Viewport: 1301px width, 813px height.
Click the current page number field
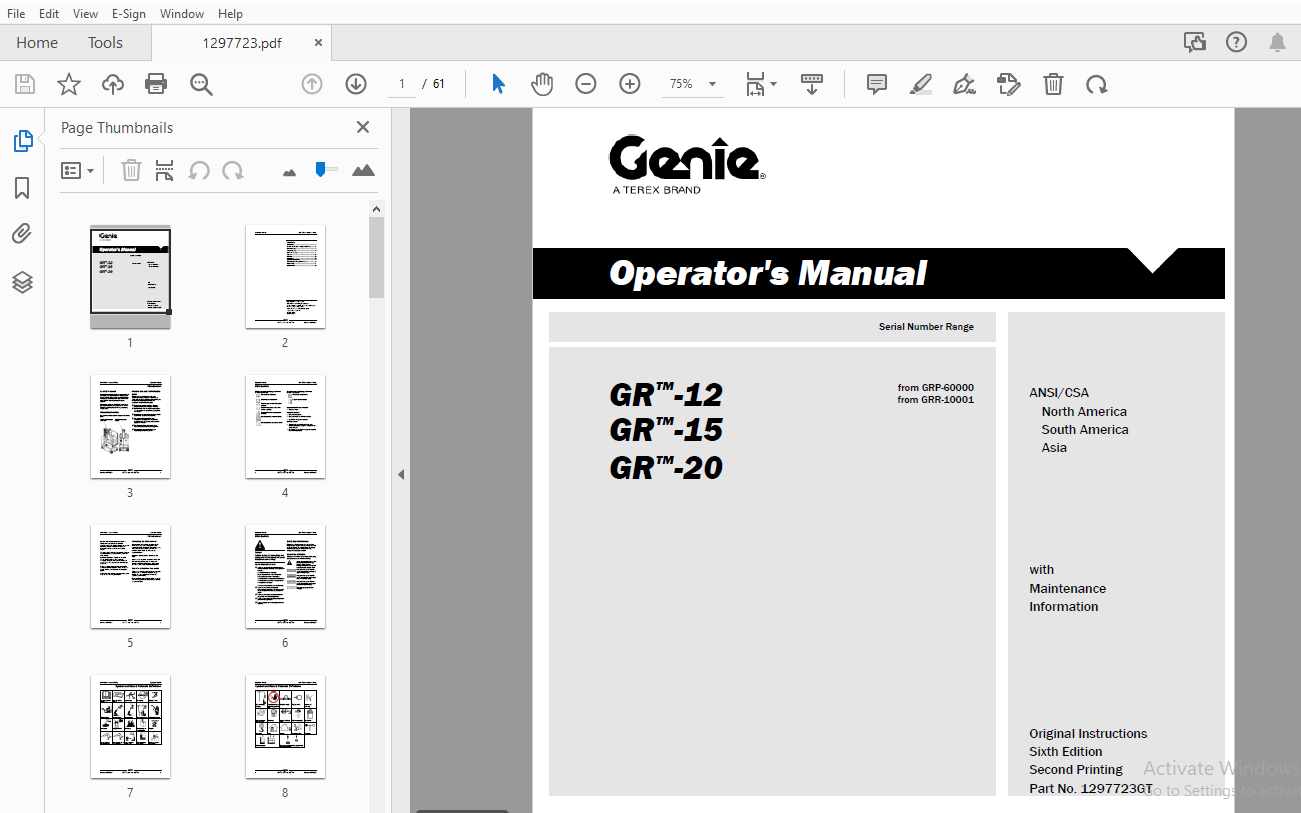click(402, 84)
